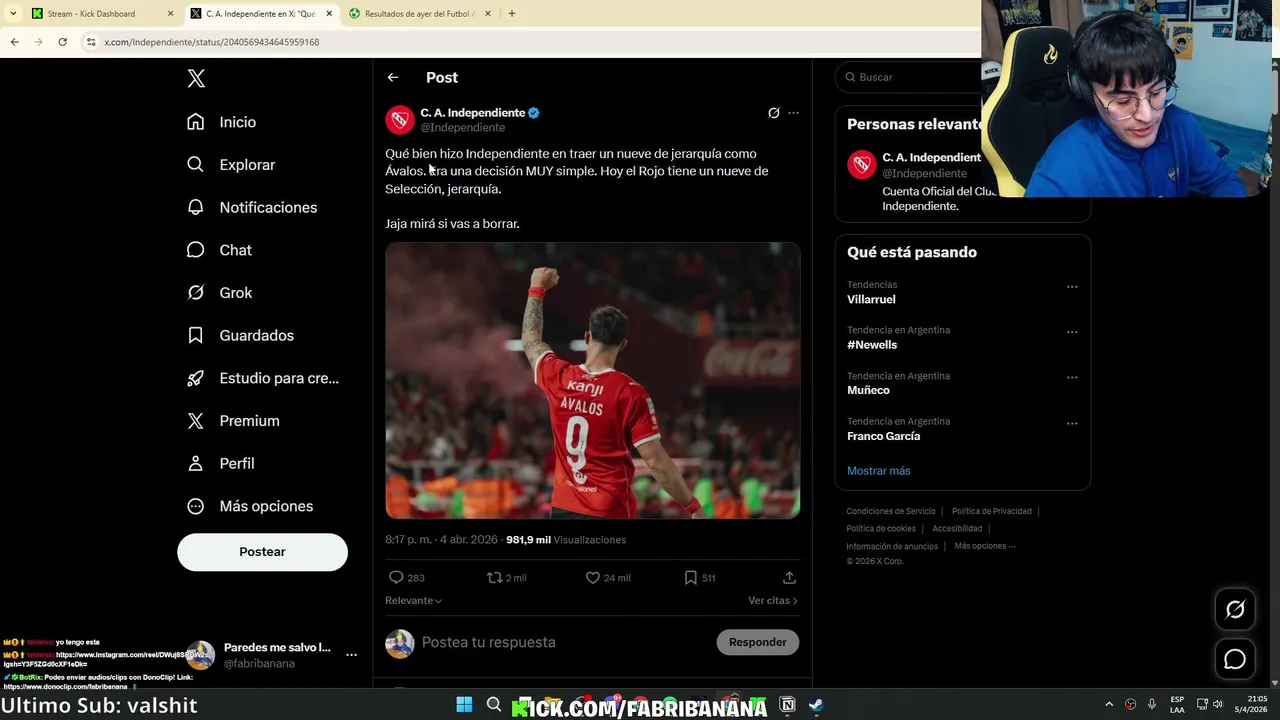Open Información de anuncios link
The image size is (1280, 720).
click(x=892, y=547)
